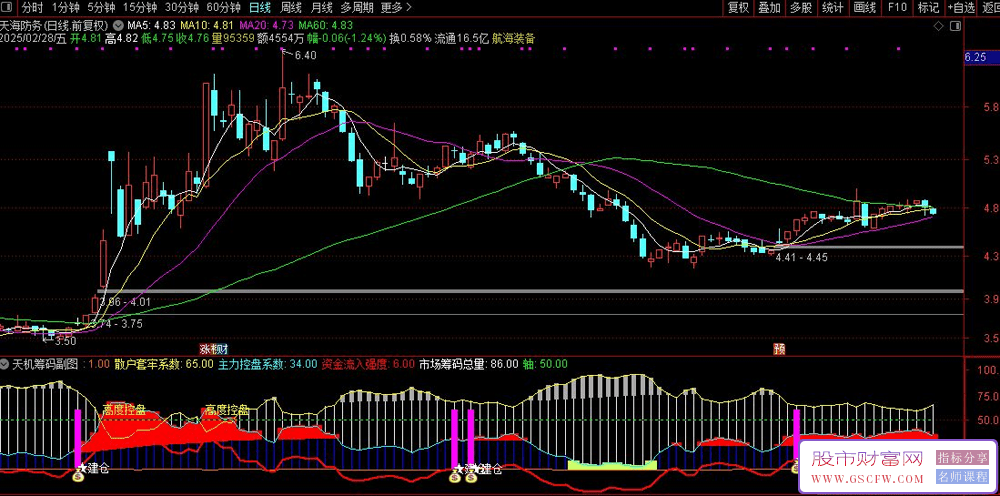1000x496 pixels.
Task: Click the 天海防务 stock title
Action: pyautogui.click(x=20, y=26)
